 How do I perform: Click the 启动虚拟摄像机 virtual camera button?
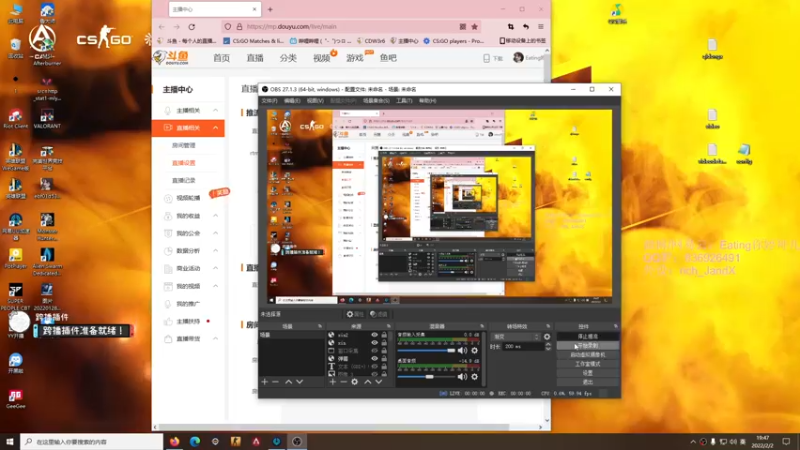click(587, 355)
